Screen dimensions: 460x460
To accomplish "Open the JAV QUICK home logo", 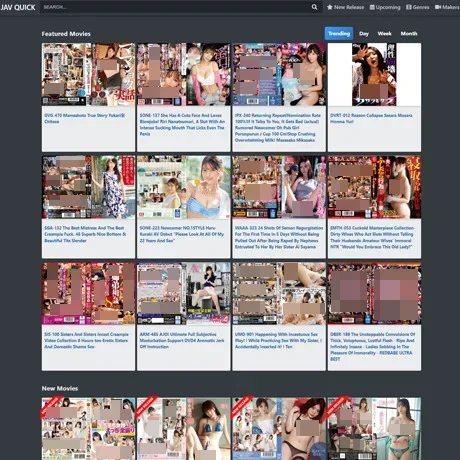I will (18, 7).
